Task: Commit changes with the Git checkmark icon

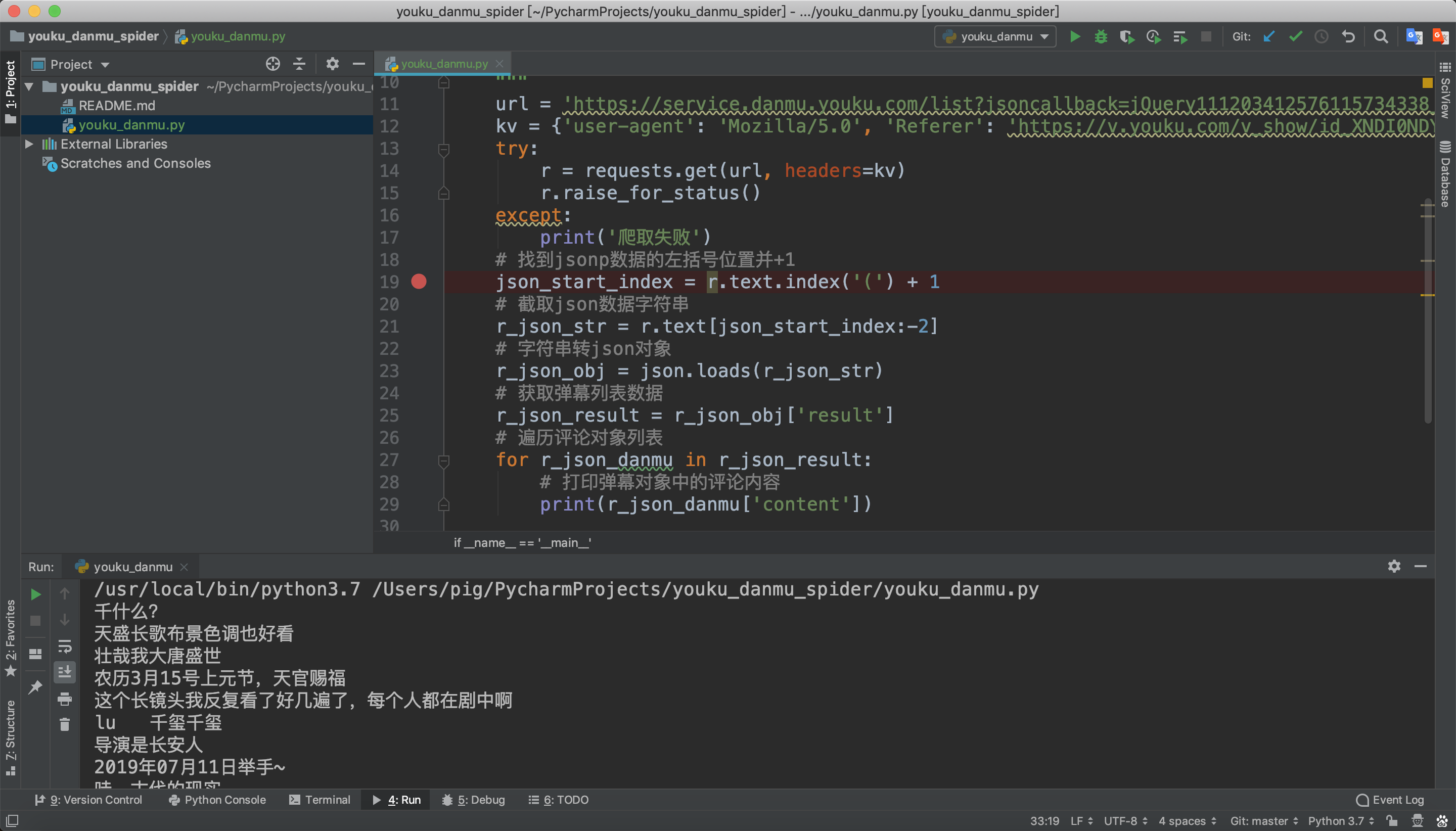Action: tap(1295, 37)
